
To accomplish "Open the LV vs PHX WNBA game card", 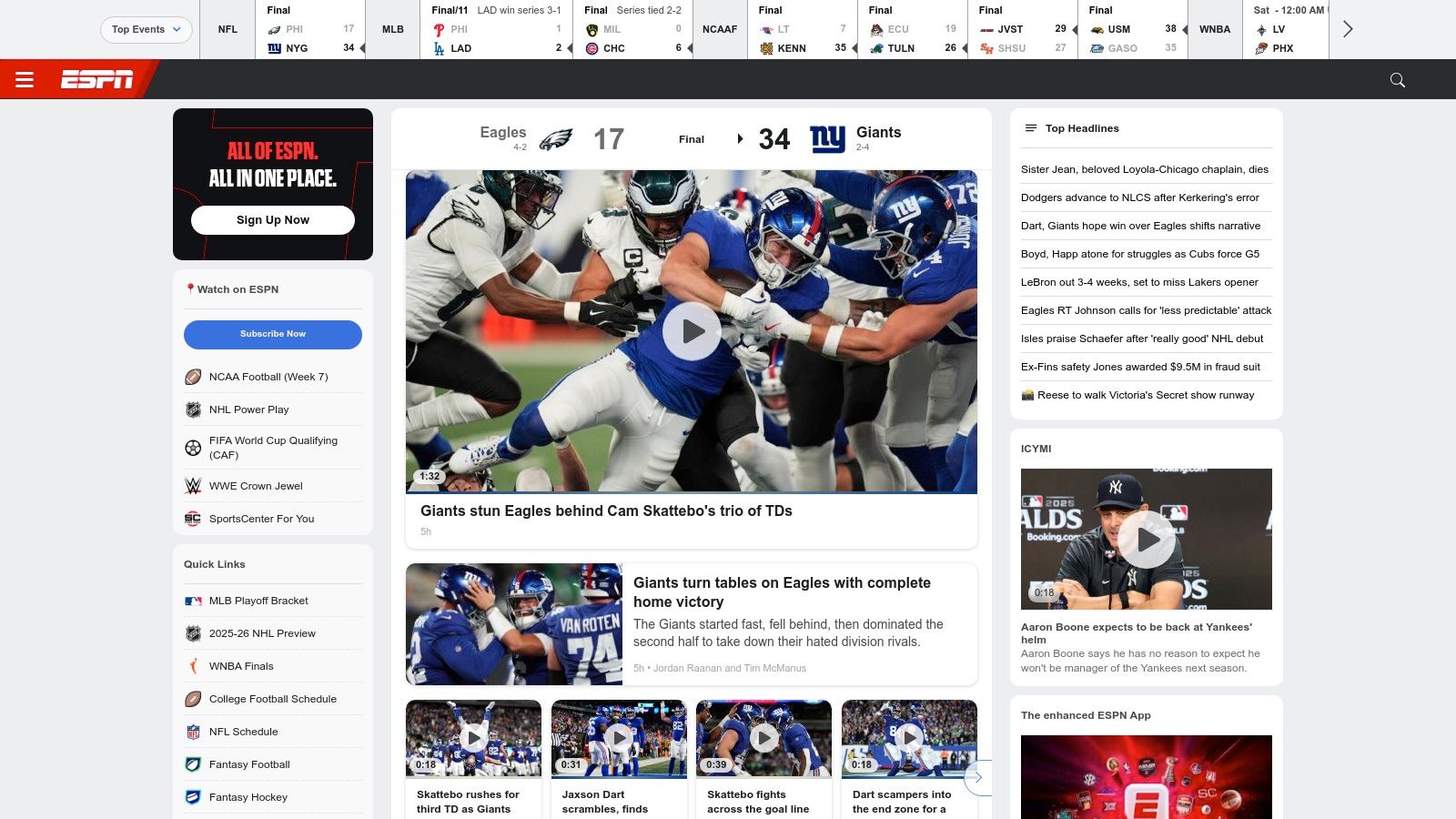I will [x=1286, y=29].
